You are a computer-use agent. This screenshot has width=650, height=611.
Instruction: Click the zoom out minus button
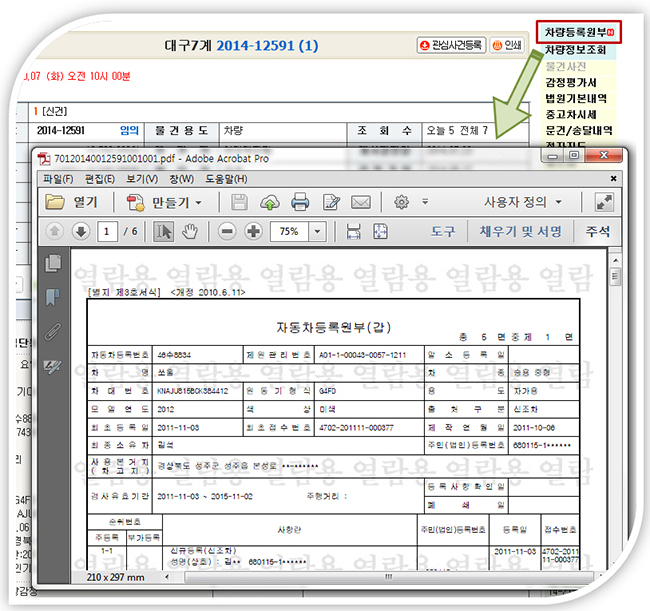coord(227,231)
